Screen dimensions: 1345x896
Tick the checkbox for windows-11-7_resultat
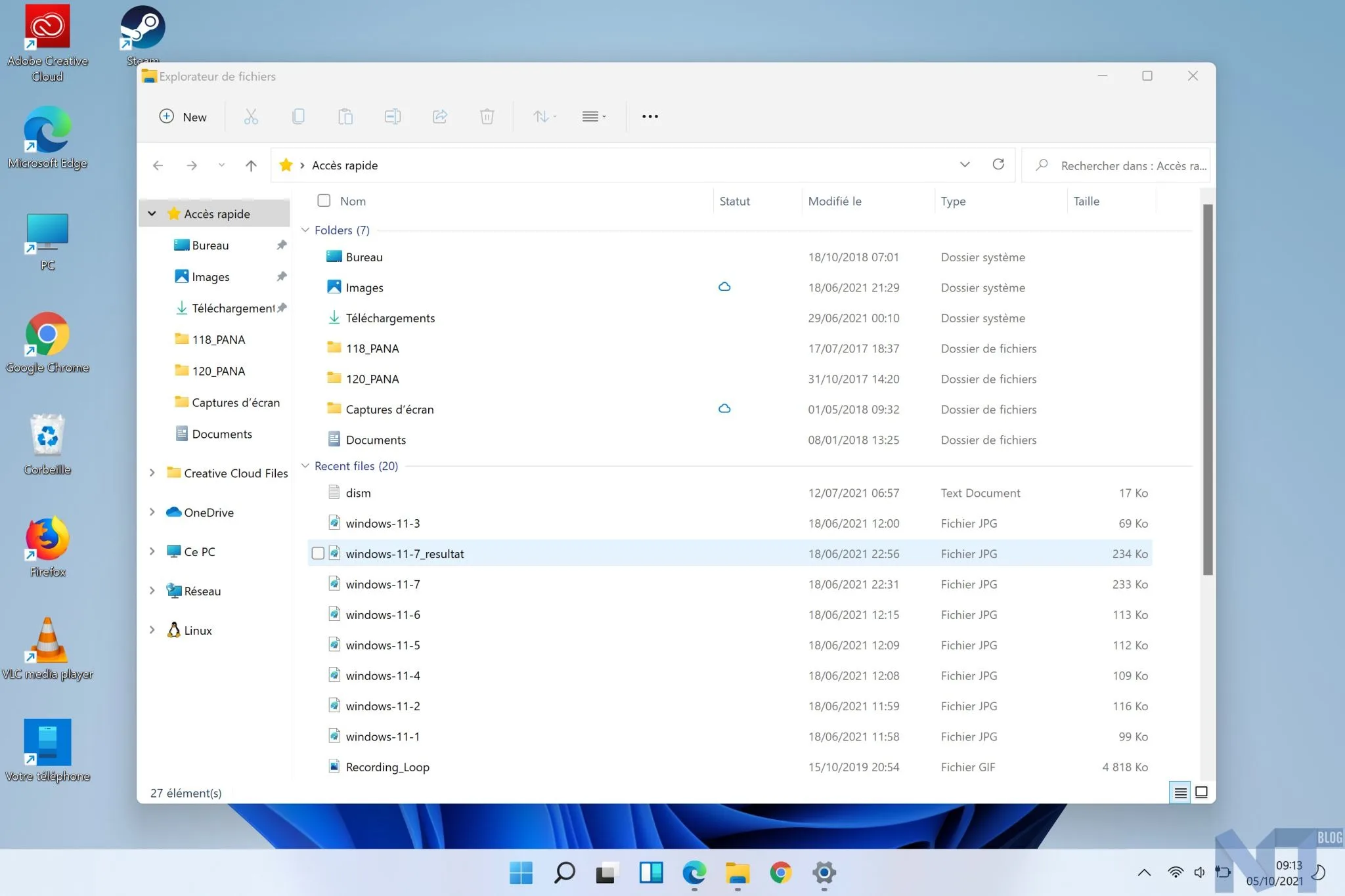(318, 553)
